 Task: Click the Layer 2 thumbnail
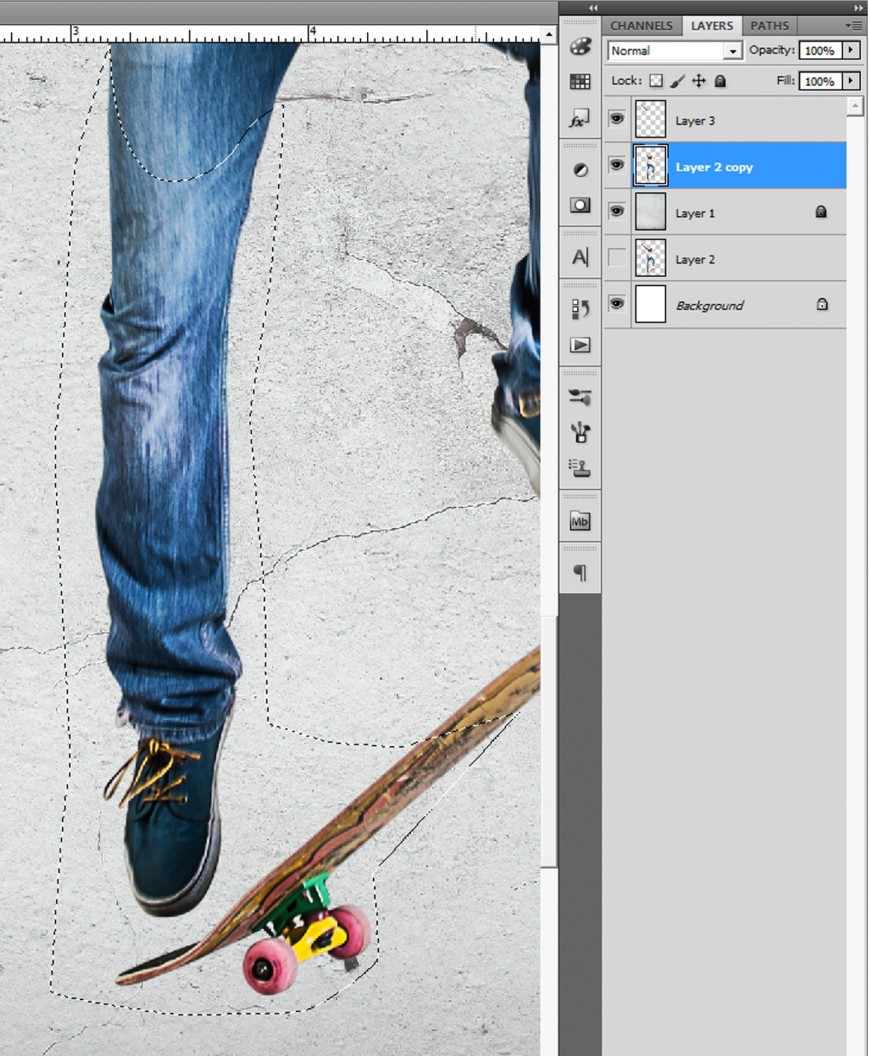pyautogui.click(x=650, y=258)
